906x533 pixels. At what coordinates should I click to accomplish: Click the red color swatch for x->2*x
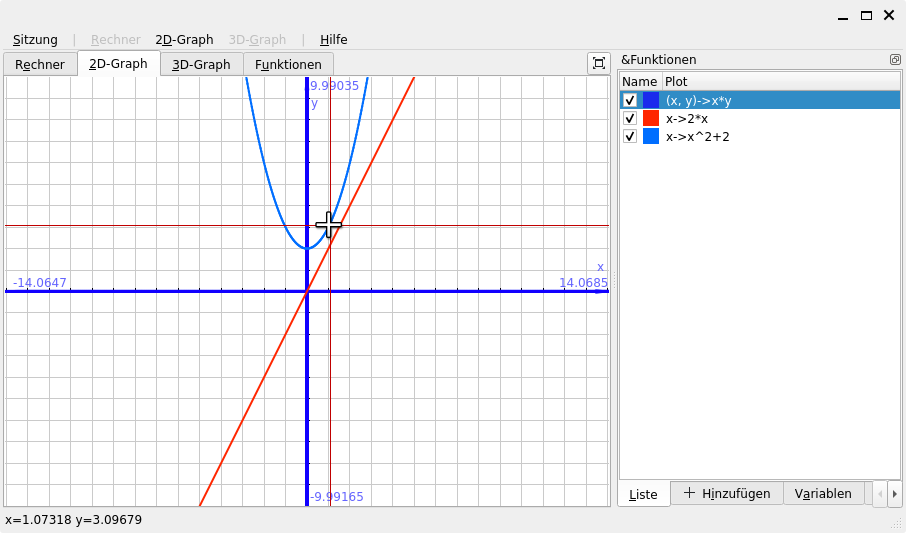[651, 118]
